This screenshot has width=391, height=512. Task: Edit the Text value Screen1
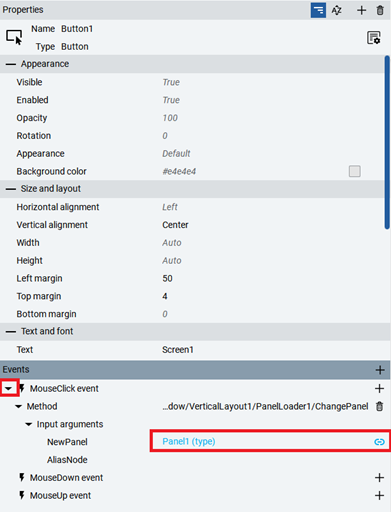point(178,350)
